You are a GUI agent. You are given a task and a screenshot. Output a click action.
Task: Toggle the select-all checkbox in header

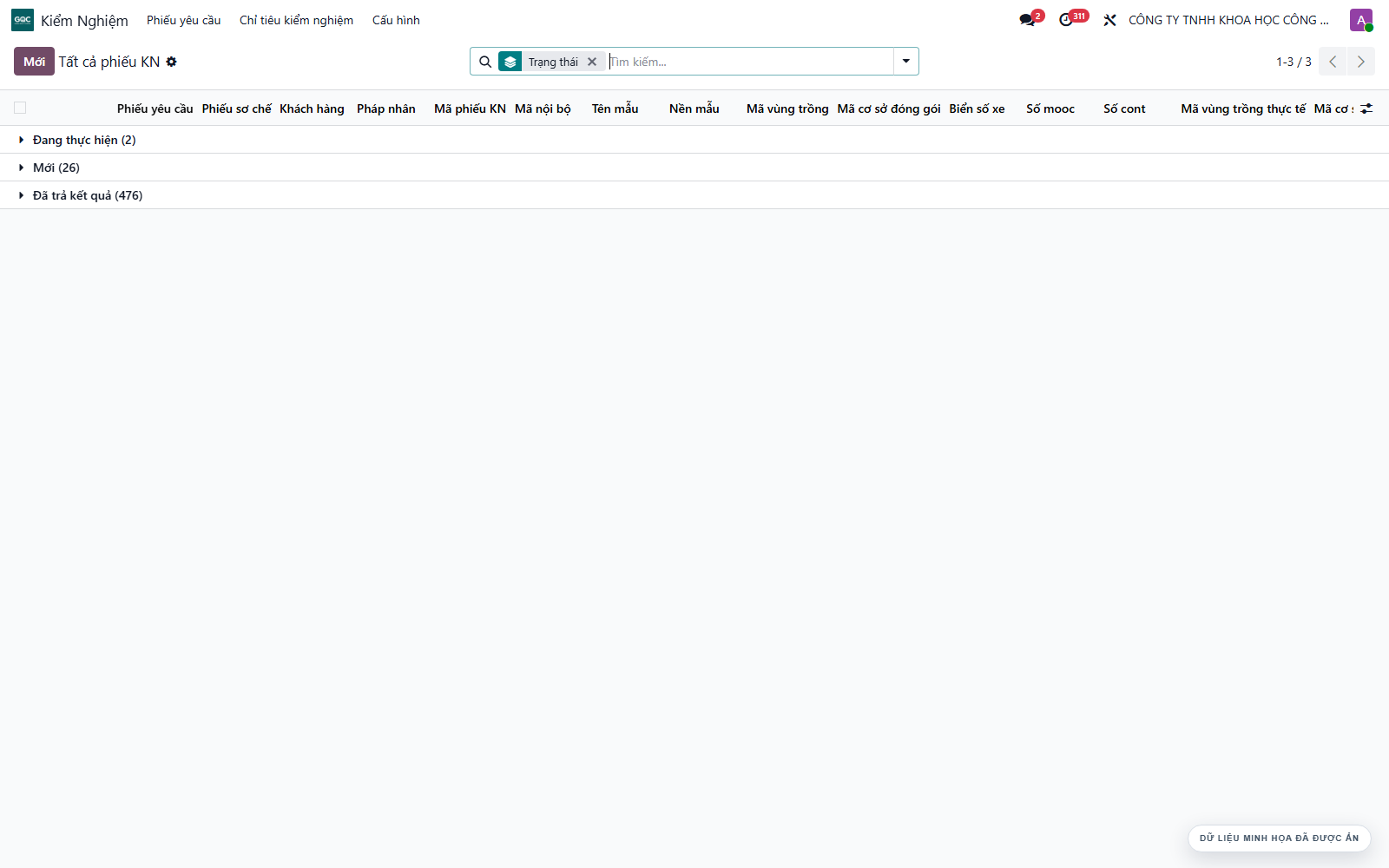pyautogui.click(x=20, y=108)
